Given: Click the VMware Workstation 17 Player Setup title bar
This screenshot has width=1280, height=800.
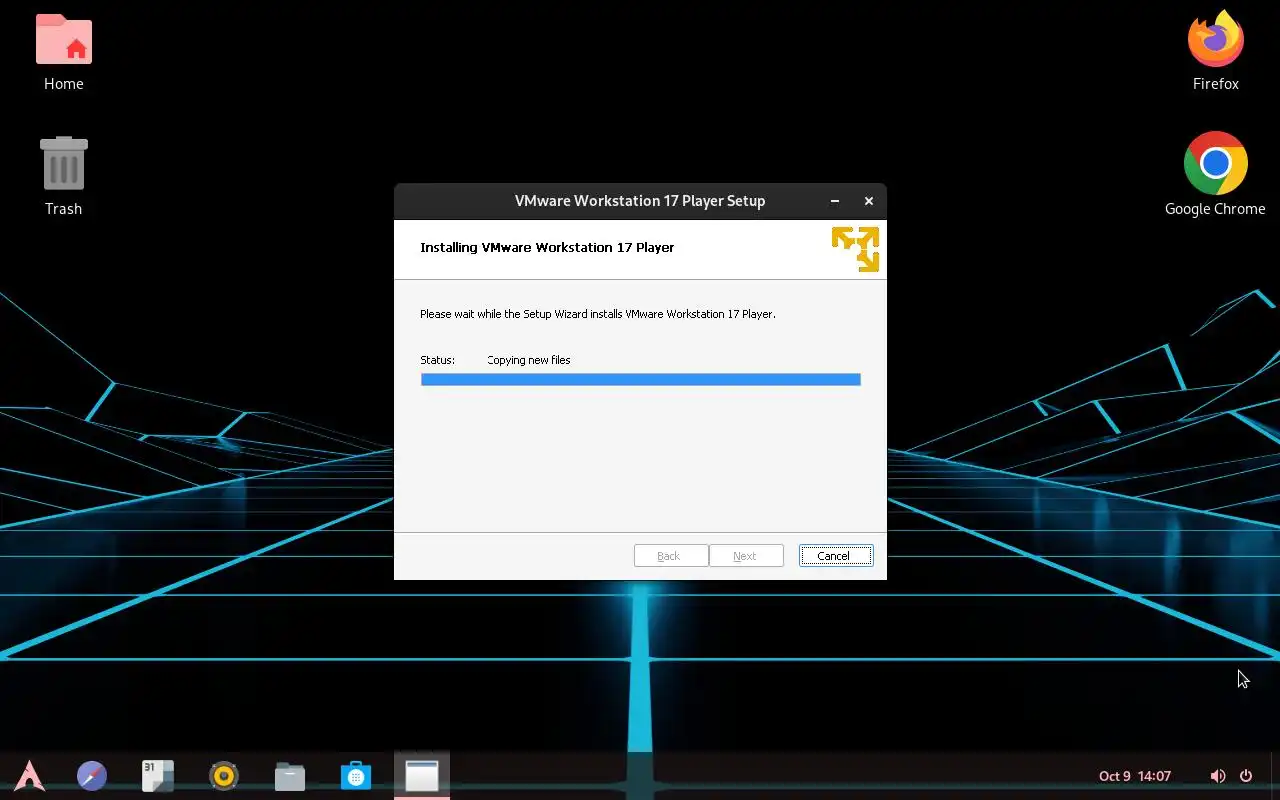Looking at the screenshot, I should [x=640, y=201].
